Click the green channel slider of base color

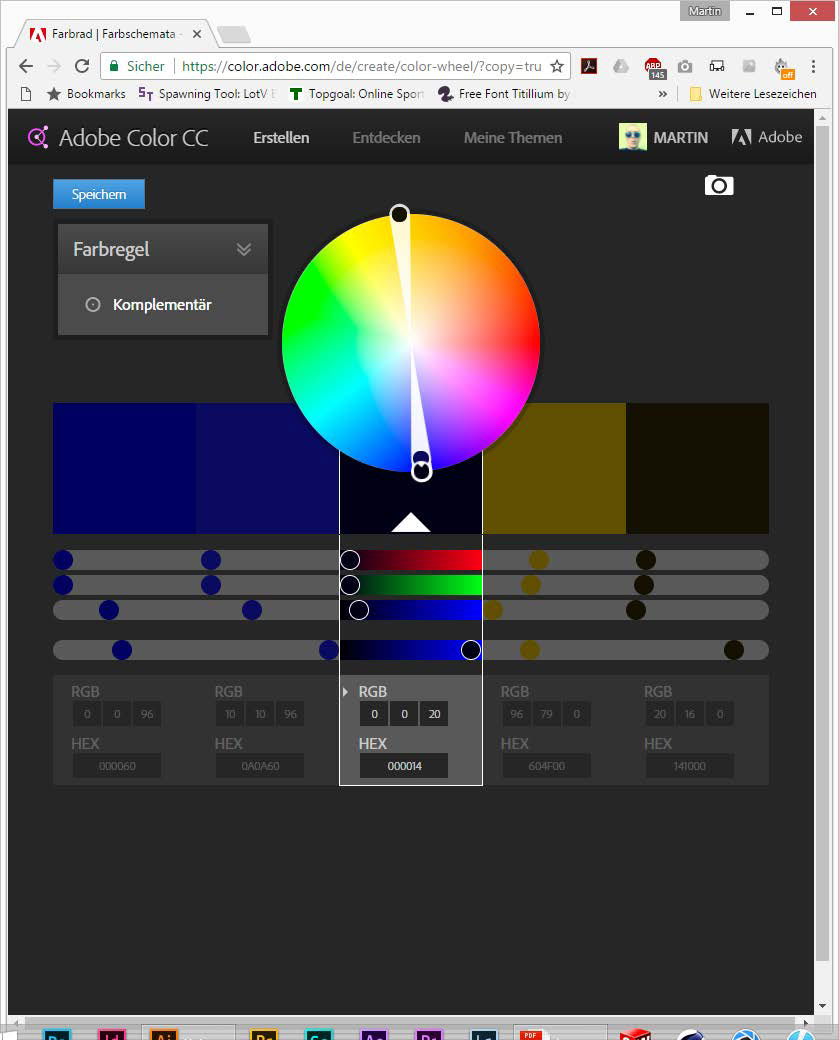coord(411,585)
